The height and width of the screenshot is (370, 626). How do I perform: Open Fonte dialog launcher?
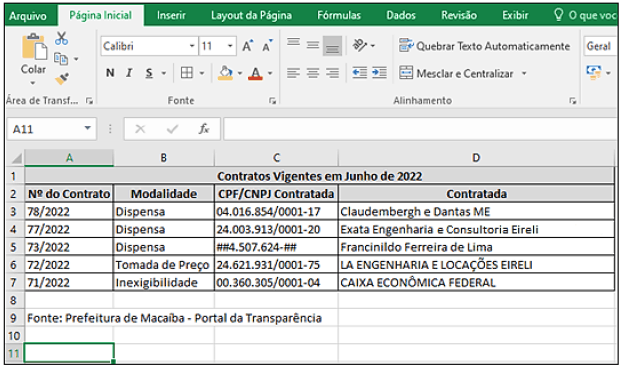pos(272,101)
